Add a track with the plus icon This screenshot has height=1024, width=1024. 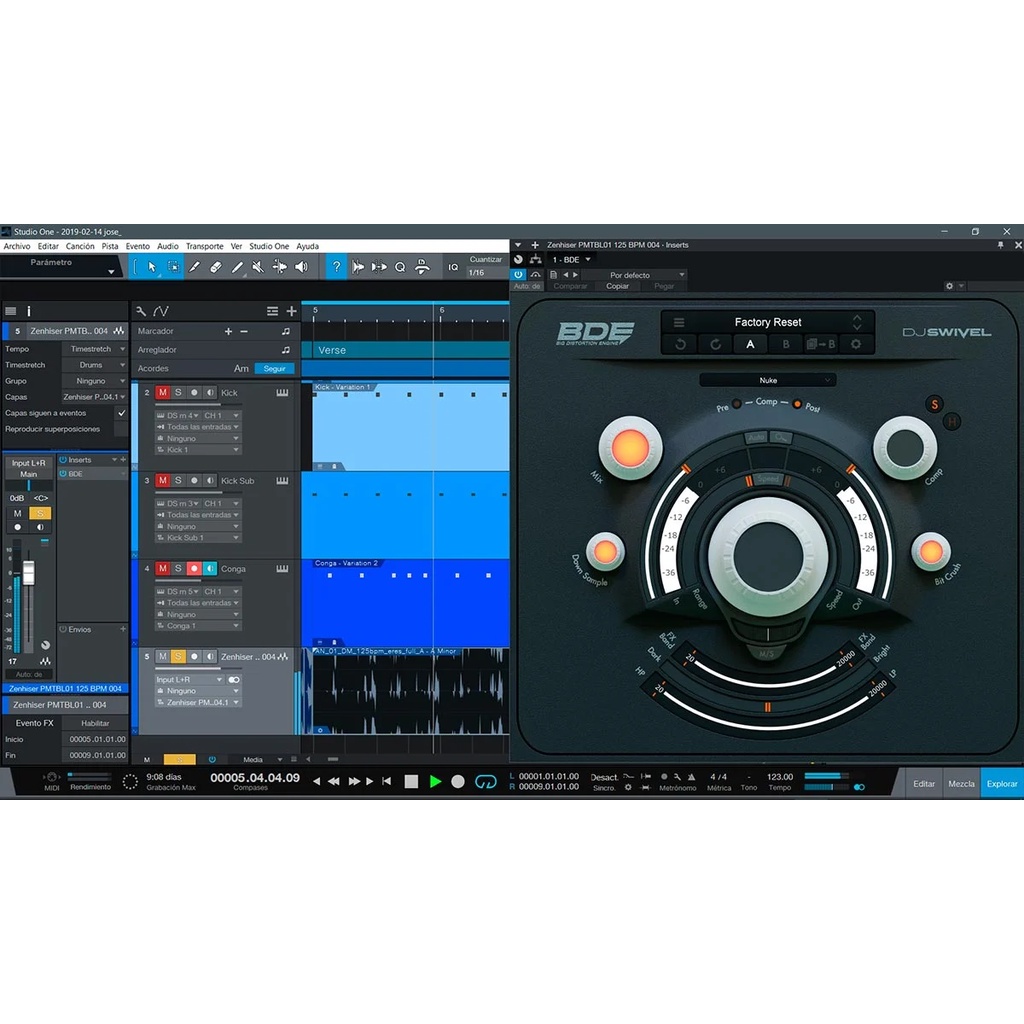291,311
